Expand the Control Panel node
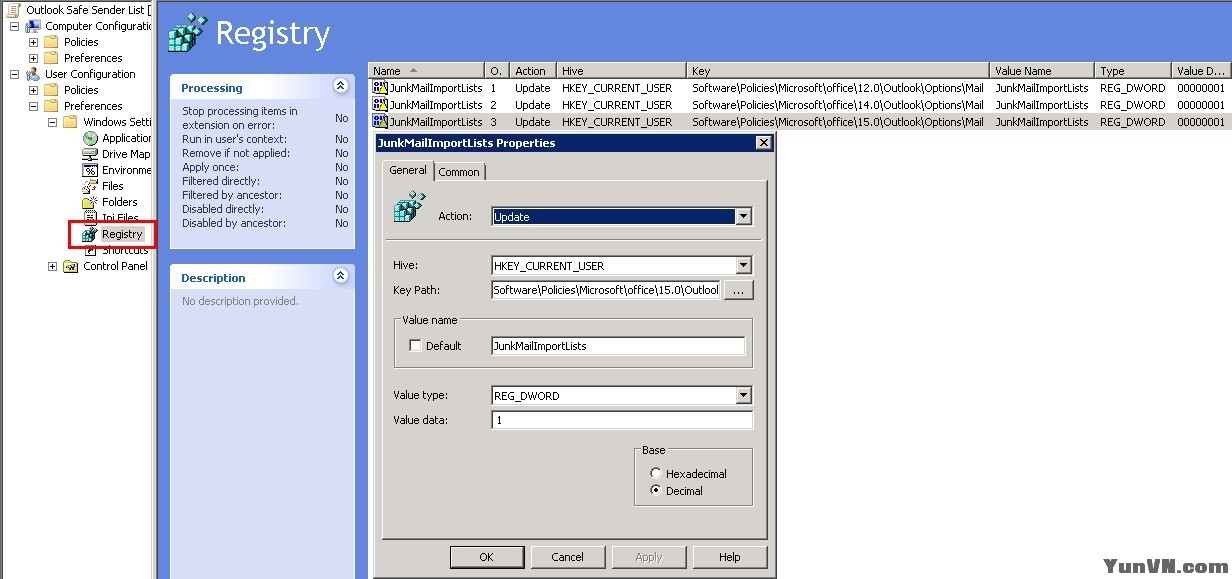The image size is (1232, 579). [x=52, y=266]
